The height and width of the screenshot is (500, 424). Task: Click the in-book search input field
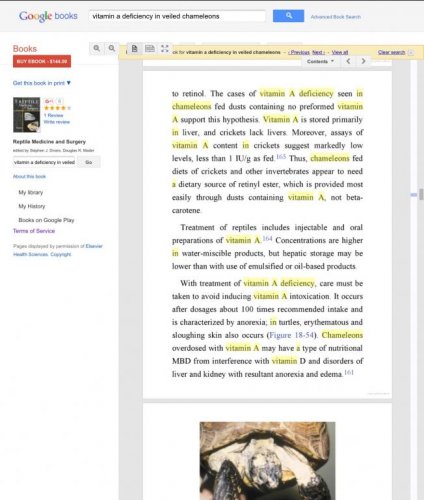[44, 162]
